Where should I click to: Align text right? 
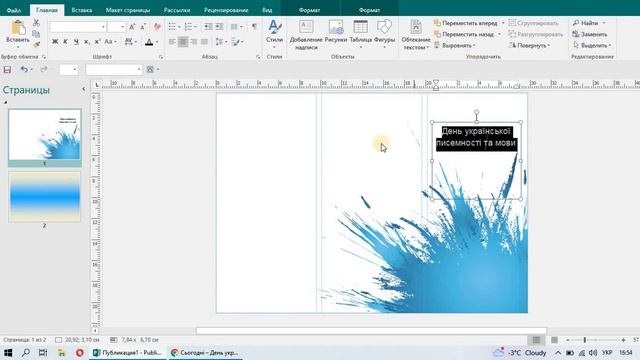click(x=193, y=42)
